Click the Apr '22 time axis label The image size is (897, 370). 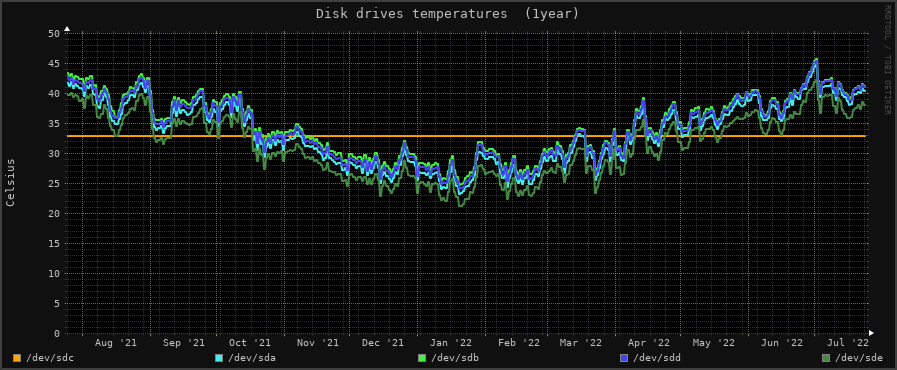point(648,343)
